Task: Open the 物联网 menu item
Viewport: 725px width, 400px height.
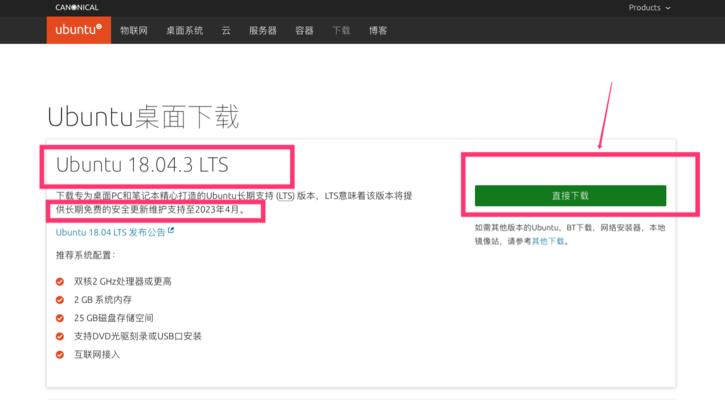Action: 134,31
